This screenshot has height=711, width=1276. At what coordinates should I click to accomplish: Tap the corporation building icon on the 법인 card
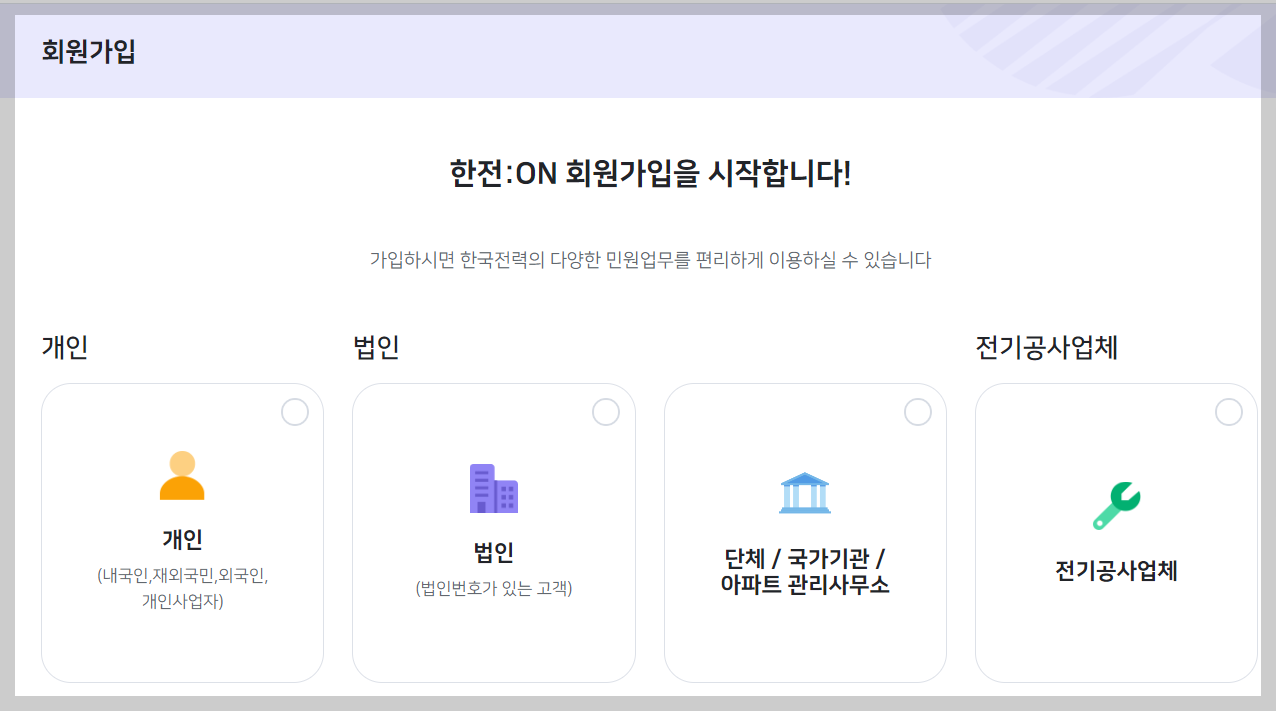coord(494,489)
